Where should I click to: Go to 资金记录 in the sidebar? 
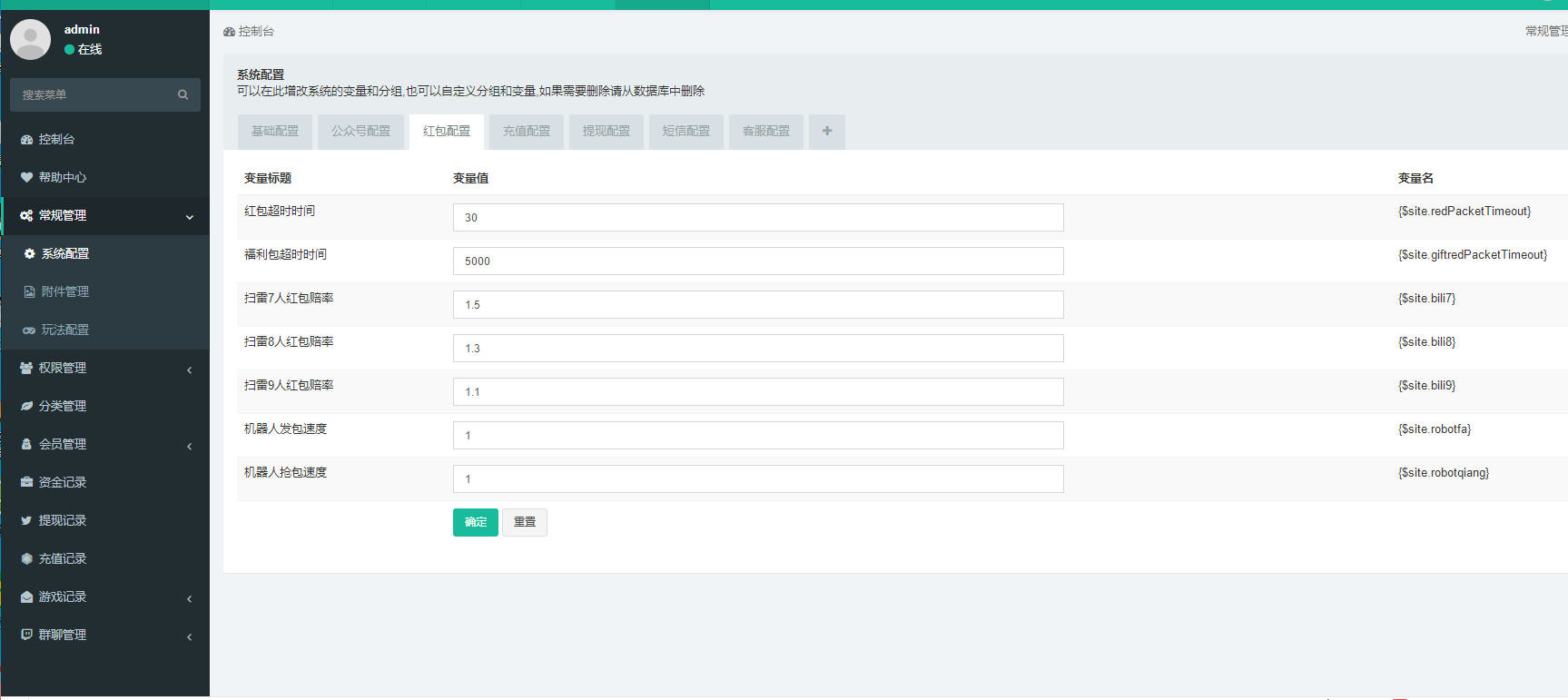point(62,482)
